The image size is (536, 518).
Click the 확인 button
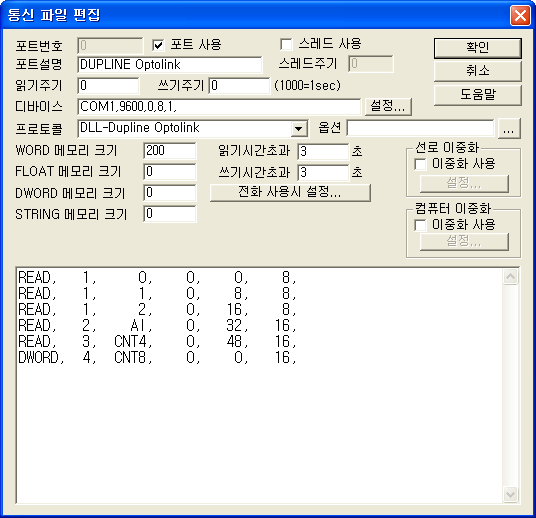[x=478, y=48]
